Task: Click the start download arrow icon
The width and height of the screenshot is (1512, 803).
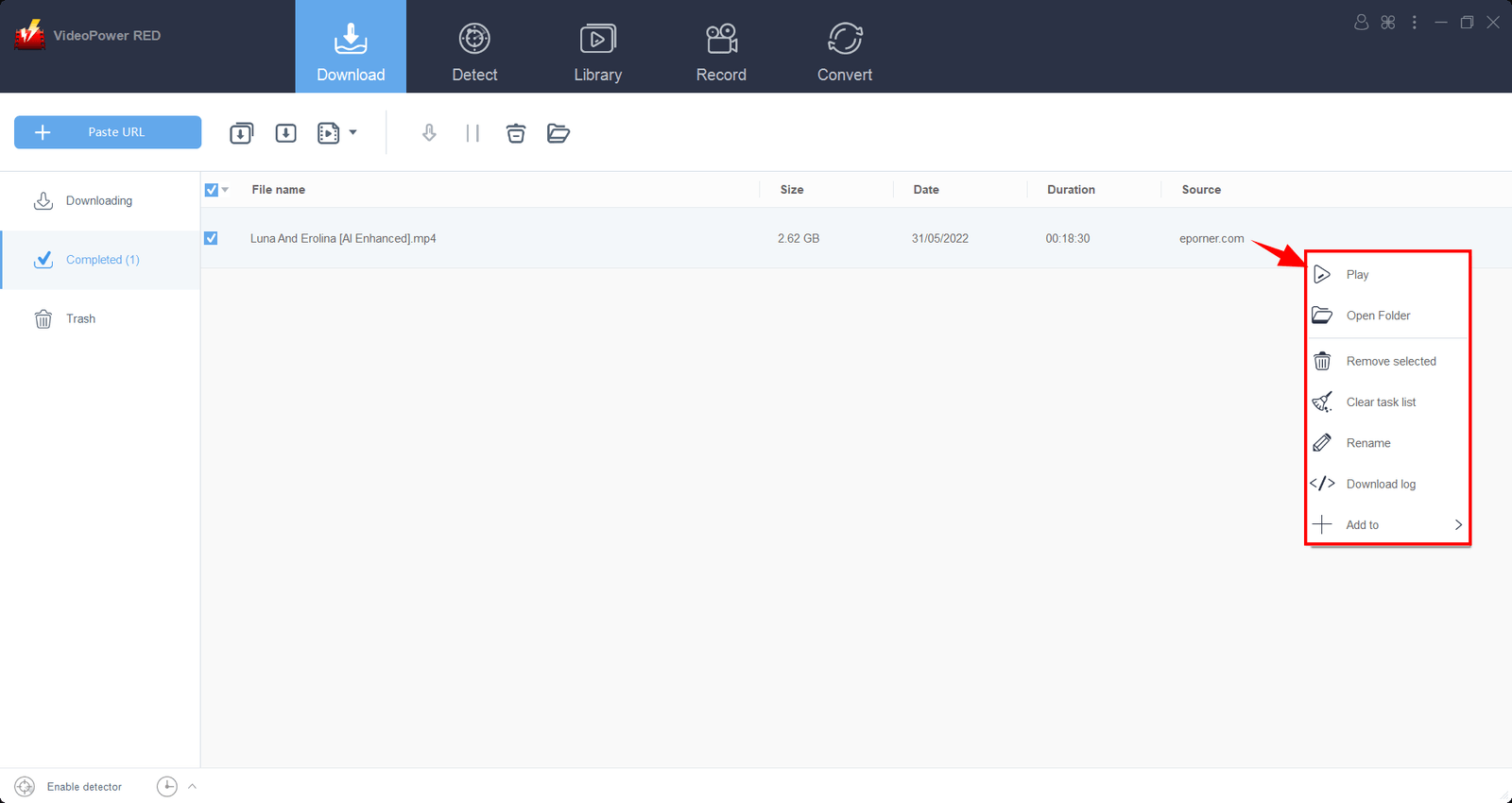Action: (x=429, y=133)
